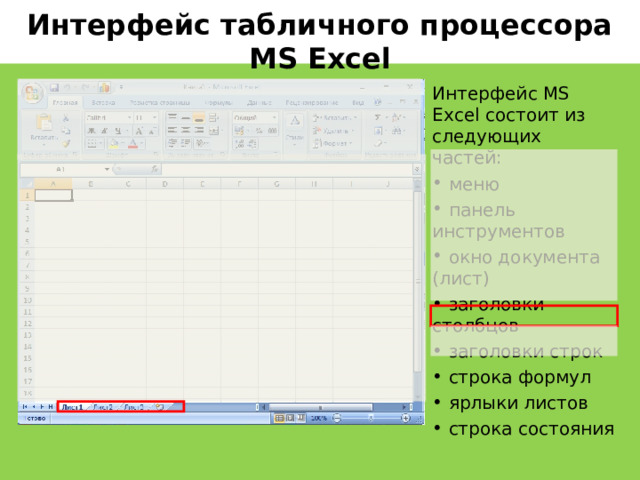640x480 pixels.
Task: Click the Wrap Text icon
Action: point(213,118)
